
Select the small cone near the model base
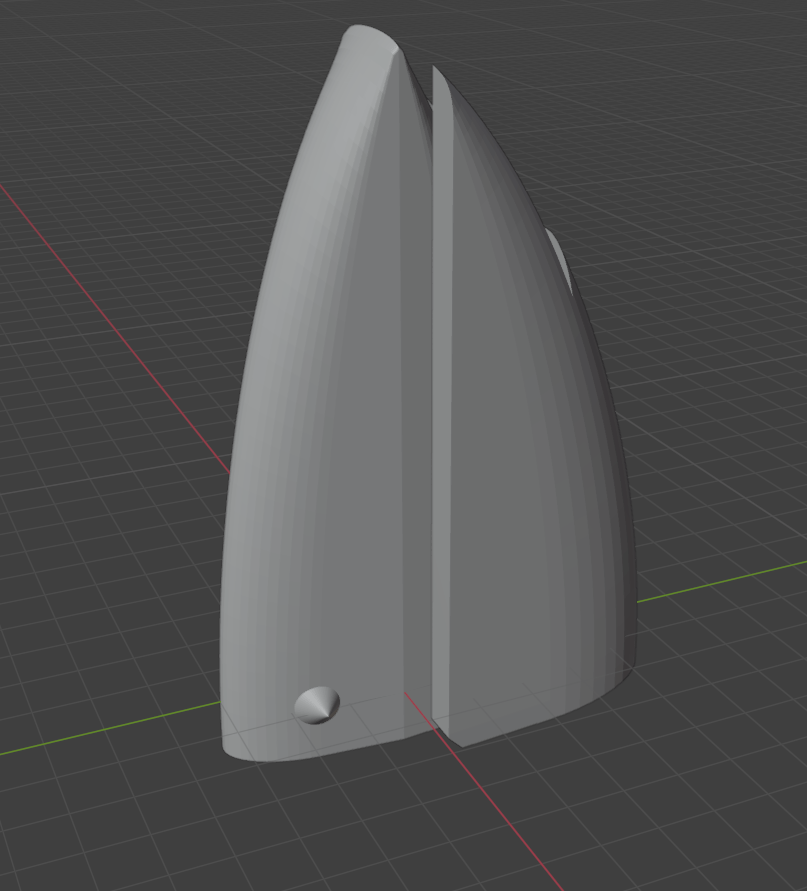(x=317, y=704)
